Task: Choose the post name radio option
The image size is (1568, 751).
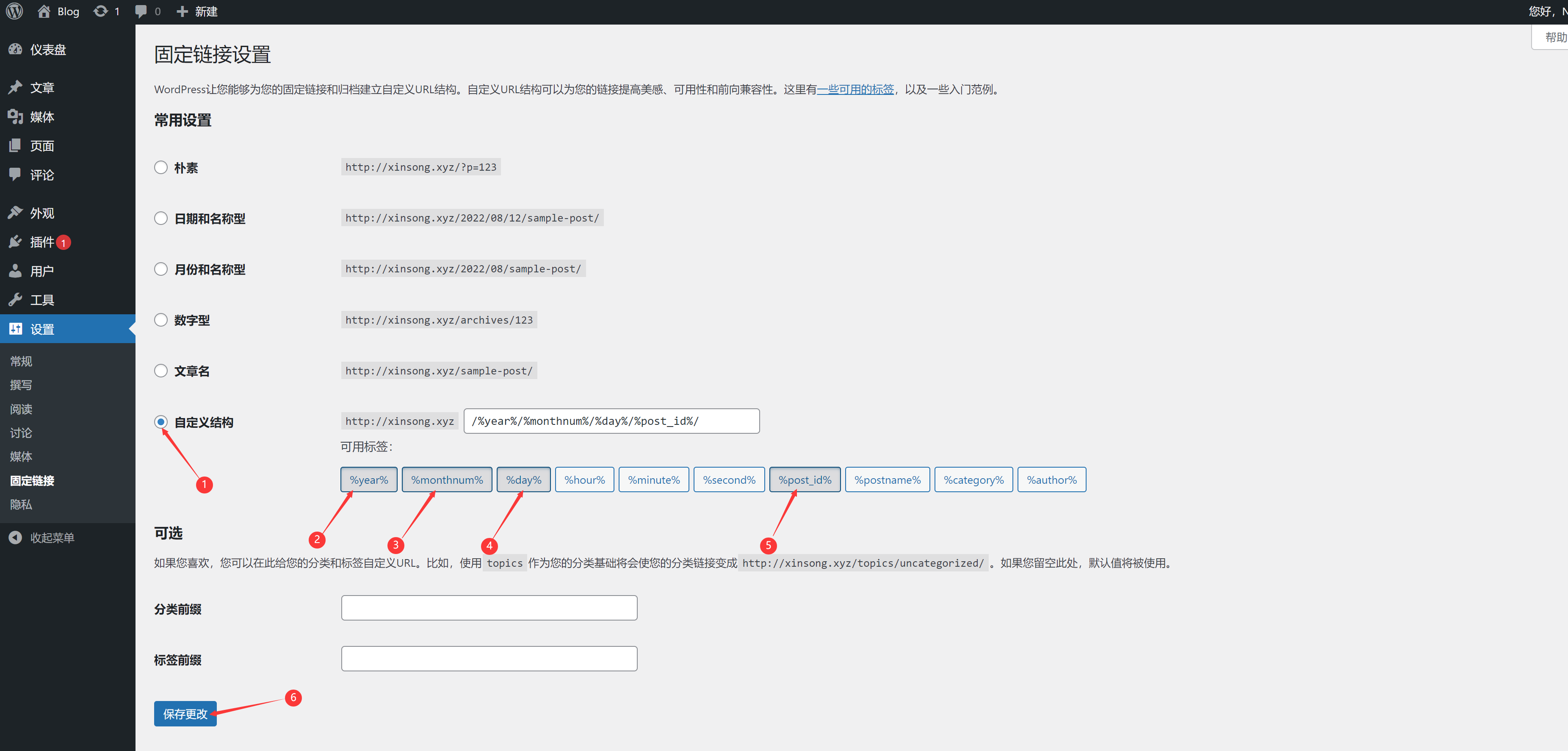Action: [x=161, y=371]
